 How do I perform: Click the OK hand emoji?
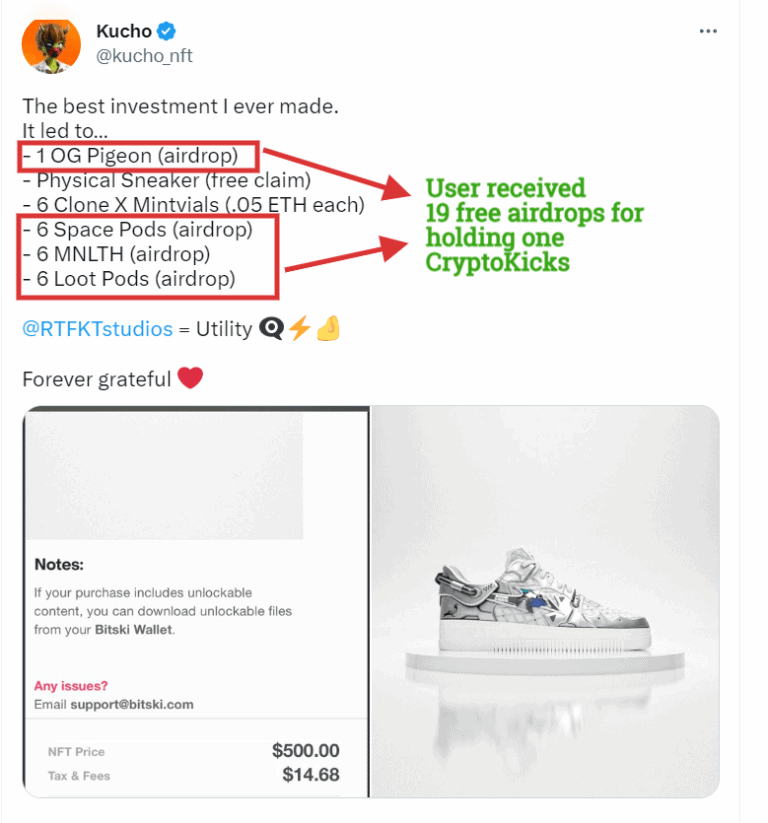click(x=328, y=329)
